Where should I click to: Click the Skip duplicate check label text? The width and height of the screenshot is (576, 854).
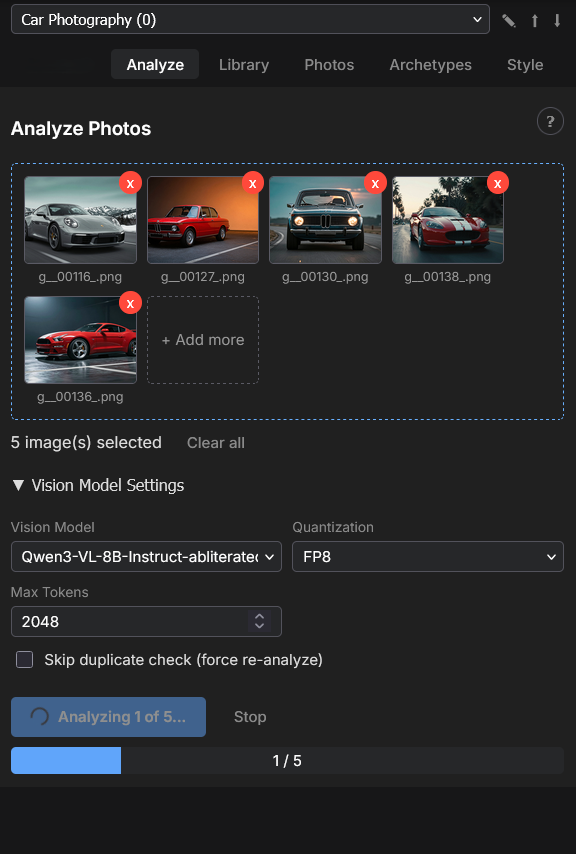183,660
